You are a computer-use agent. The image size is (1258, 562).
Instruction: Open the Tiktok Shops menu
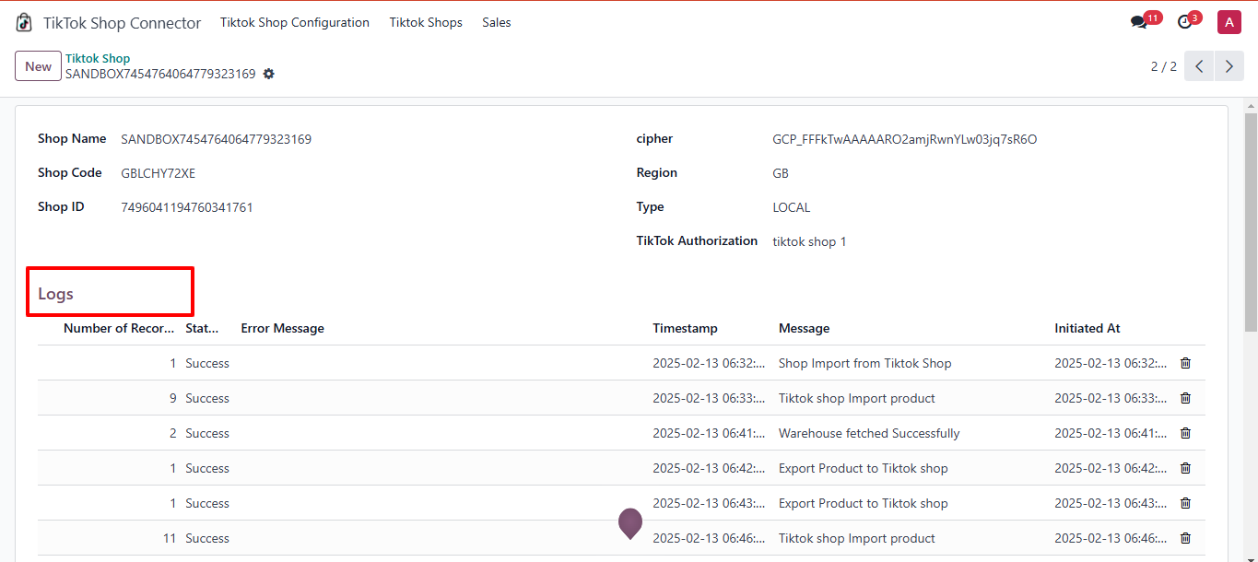point(426,22)
